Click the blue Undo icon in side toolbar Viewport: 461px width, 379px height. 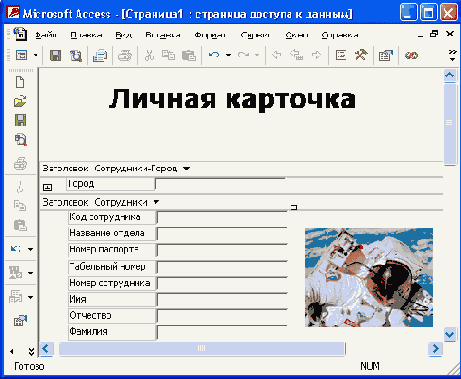click(x=16, y=249)
